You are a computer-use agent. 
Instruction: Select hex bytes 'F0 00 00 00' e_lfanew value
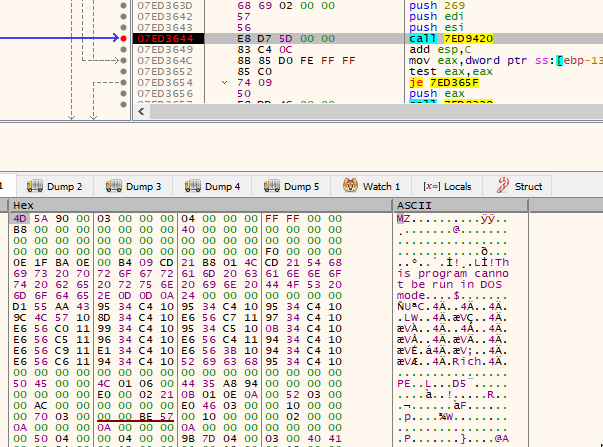303,252
